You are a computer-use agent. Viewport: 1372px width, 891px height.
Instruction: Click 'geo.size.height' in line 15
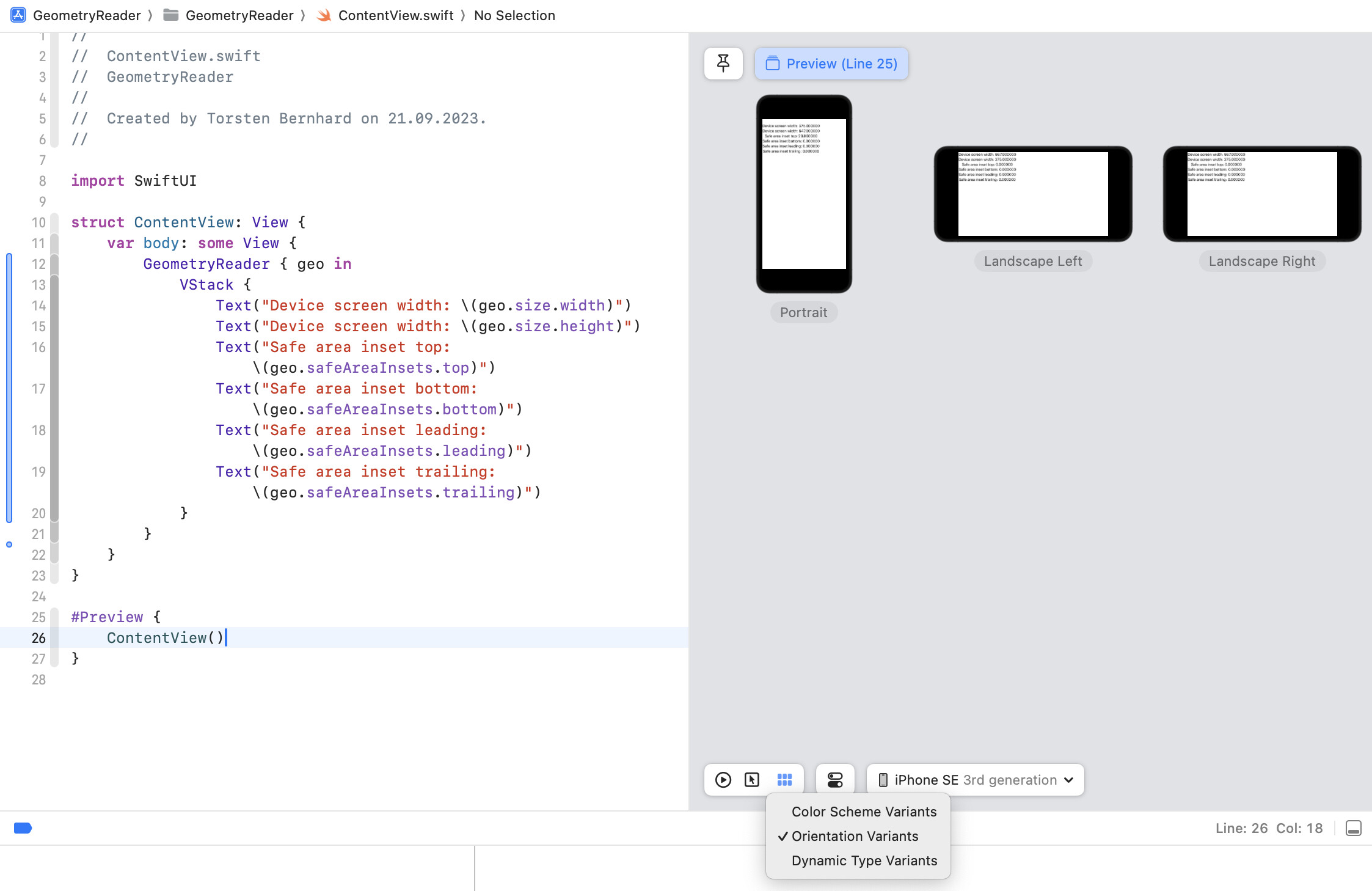(546, 326)
